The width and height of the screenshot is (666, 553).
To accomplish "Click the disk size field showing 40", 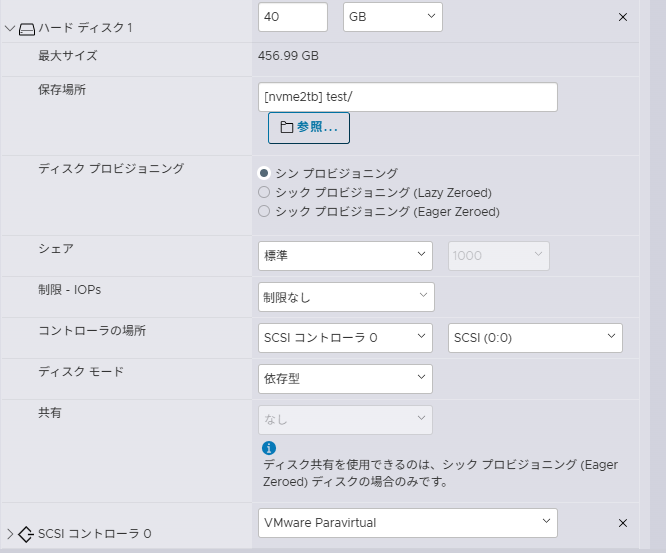I will tap(292, 17).
